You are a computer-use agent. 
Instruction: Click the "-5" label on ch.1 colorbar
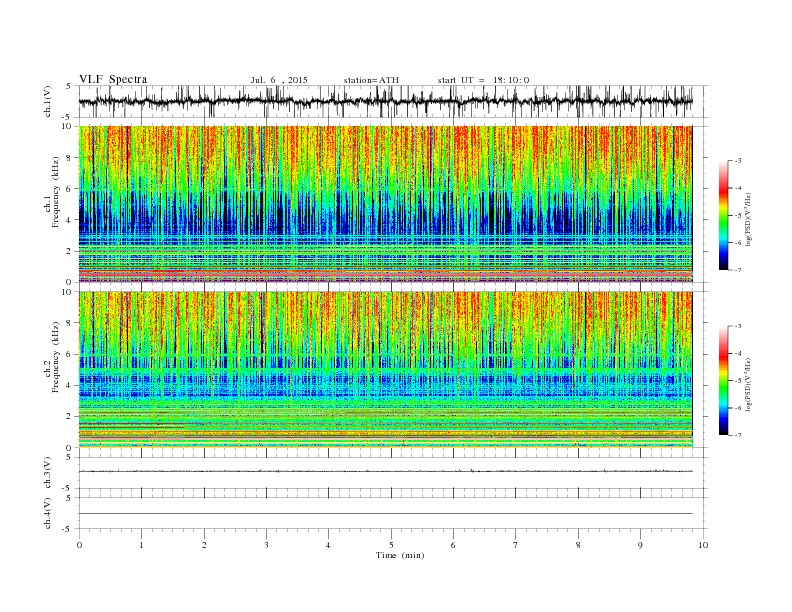click(738, 215)
